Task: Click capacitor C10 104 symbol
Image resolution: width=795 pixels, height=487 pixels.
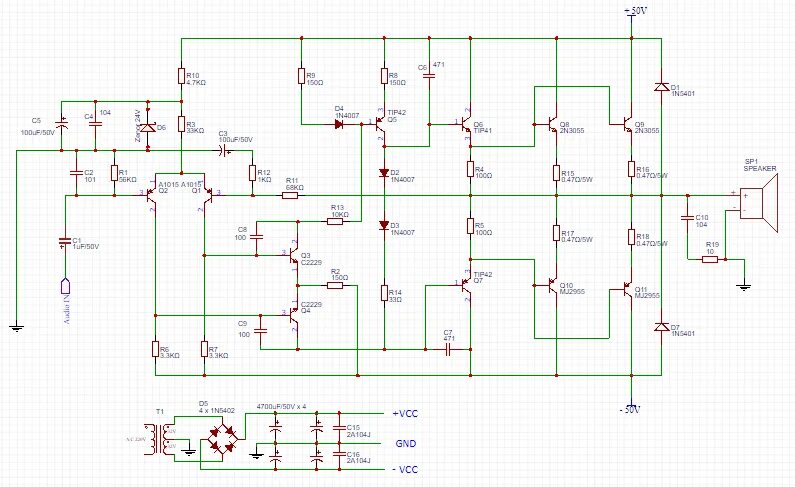Action: (x=687, y=218)
